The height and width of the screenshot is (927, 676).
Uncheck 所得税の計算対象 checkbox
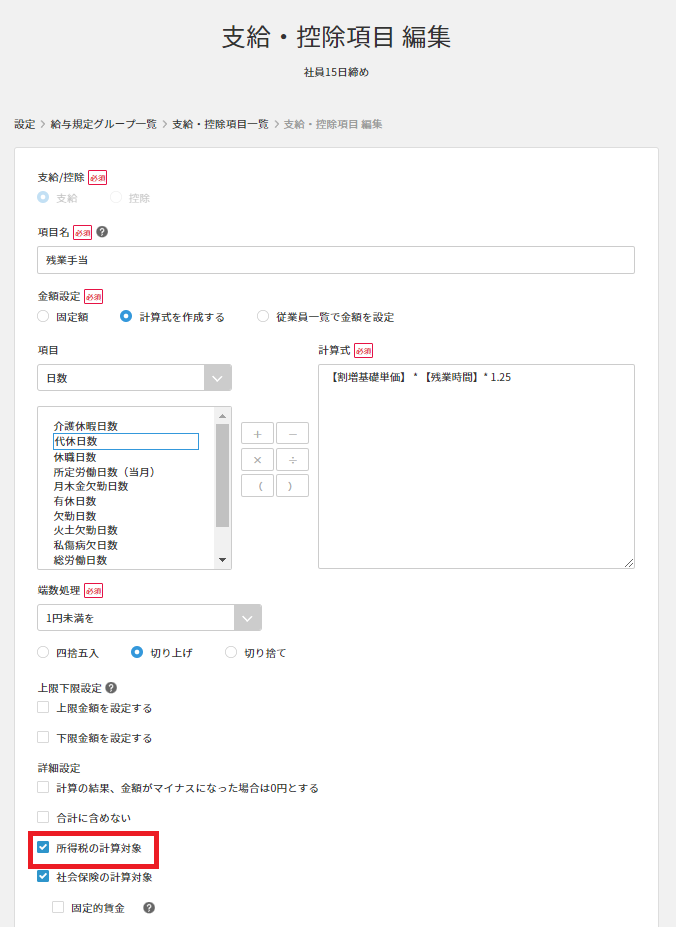(43, 847)
